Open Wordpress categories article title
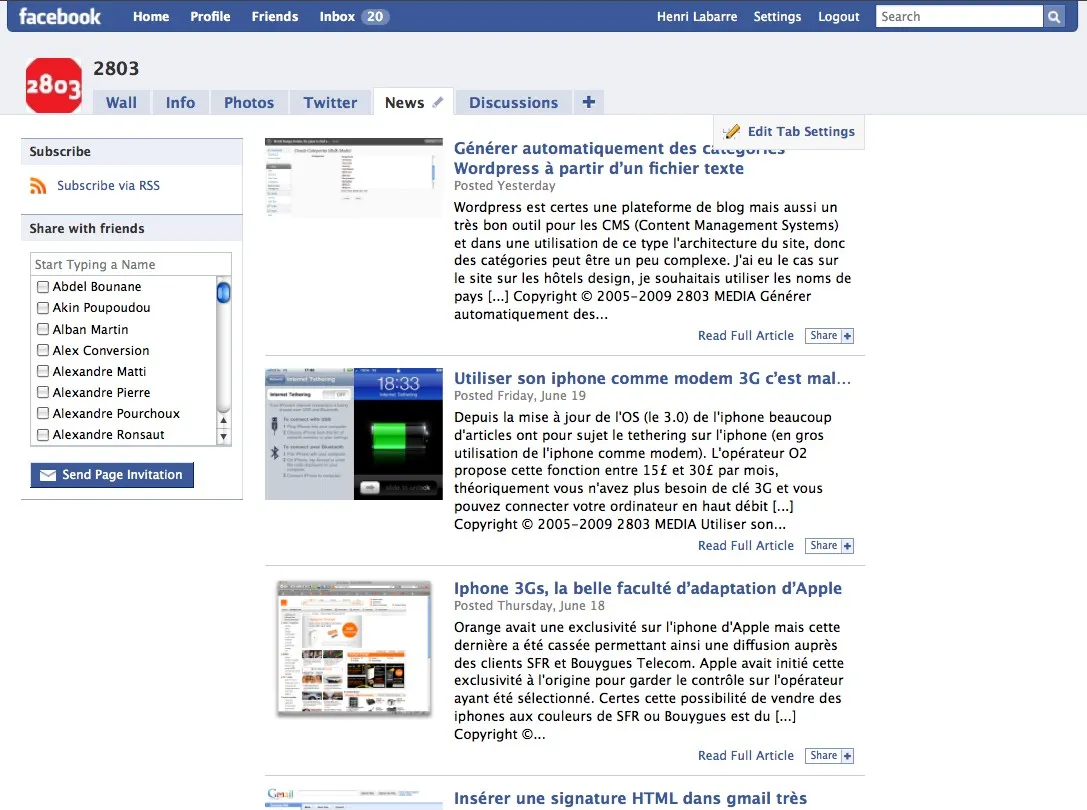1087x810 pixels. (x=618, y=158)
